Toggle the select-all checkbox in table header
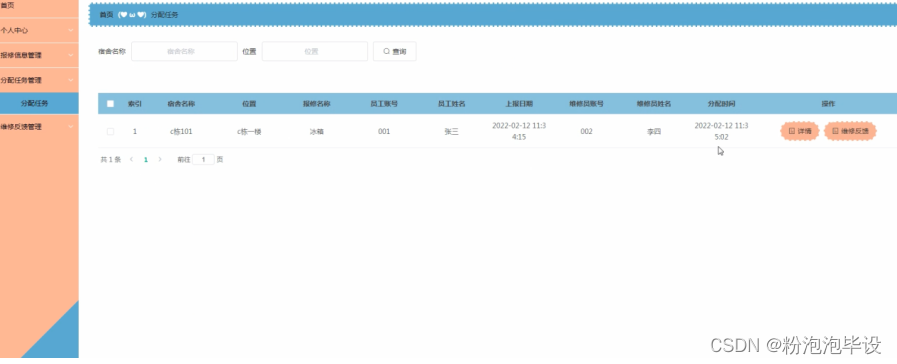This screenshot has height=364, width=897. coord(110,104)
